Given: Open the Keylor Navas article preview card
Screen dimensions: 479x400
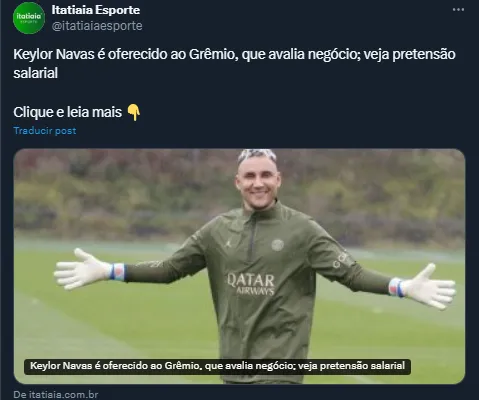Looking at the screenshot, I should point(239,266).
